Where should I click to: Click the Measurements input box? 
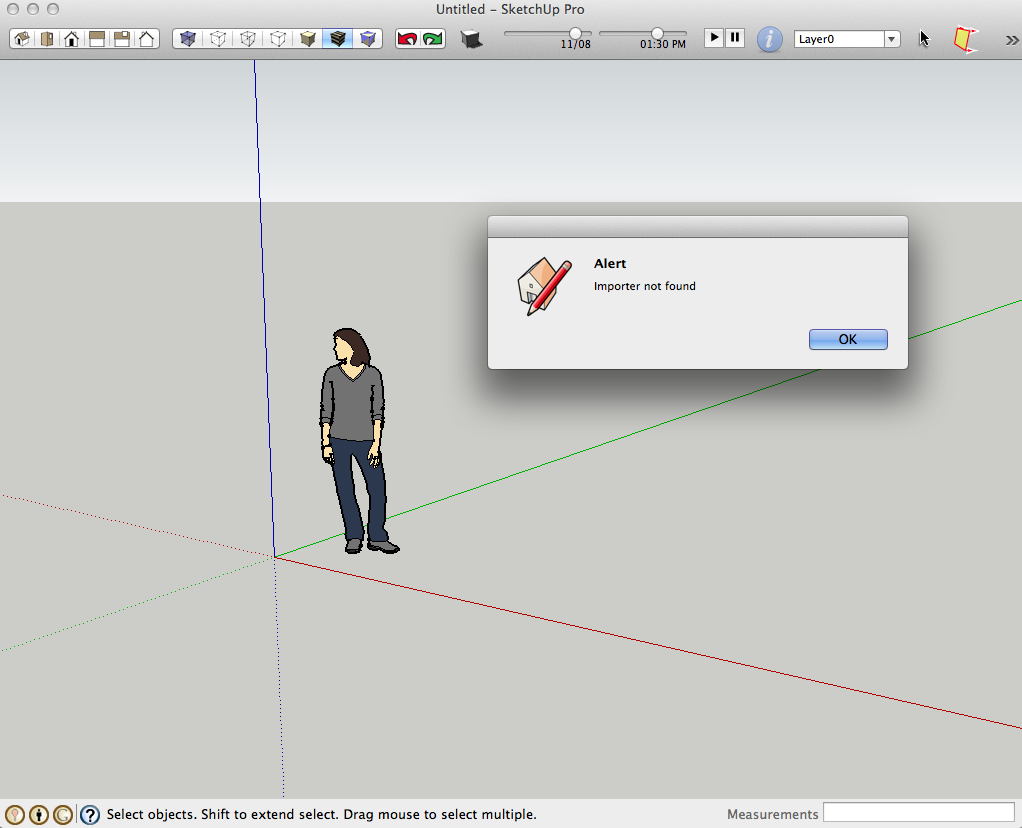(x=918, y=813)
